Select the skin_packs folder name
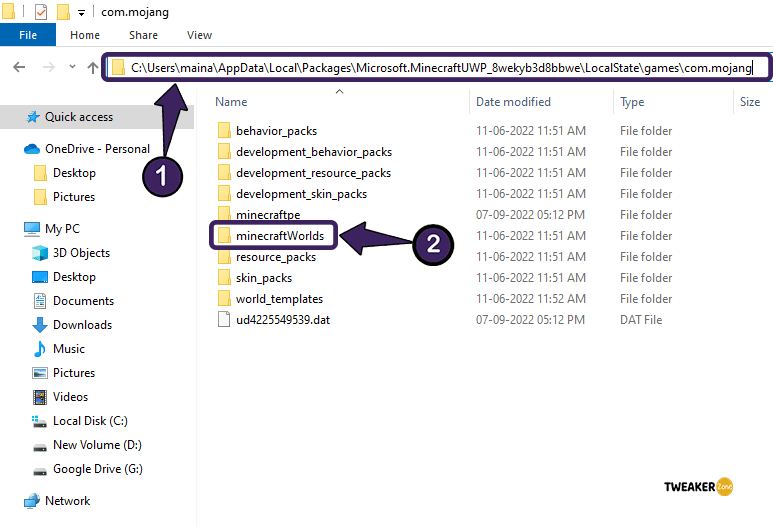The width and height of the screenshot is (773, 527). 264,278
